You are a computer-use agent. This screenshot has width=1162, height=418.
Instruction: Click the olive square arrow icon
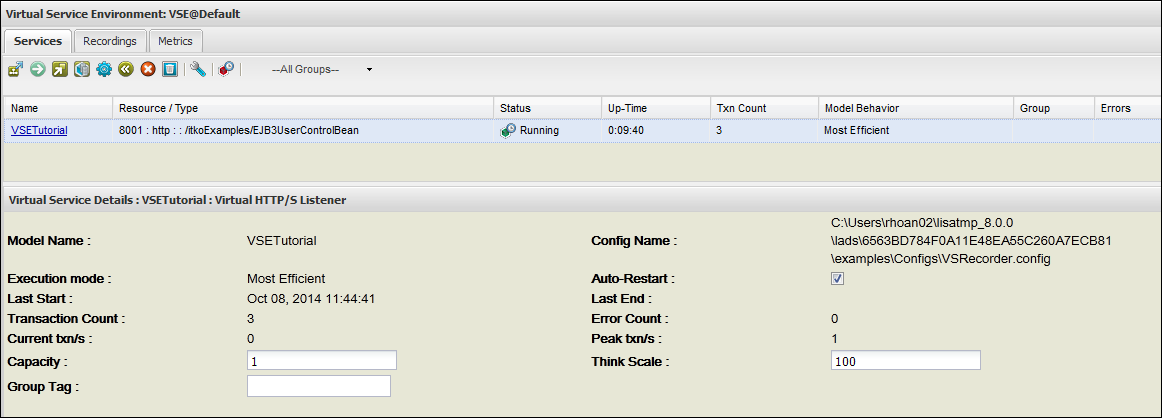(x=60, y=69)
